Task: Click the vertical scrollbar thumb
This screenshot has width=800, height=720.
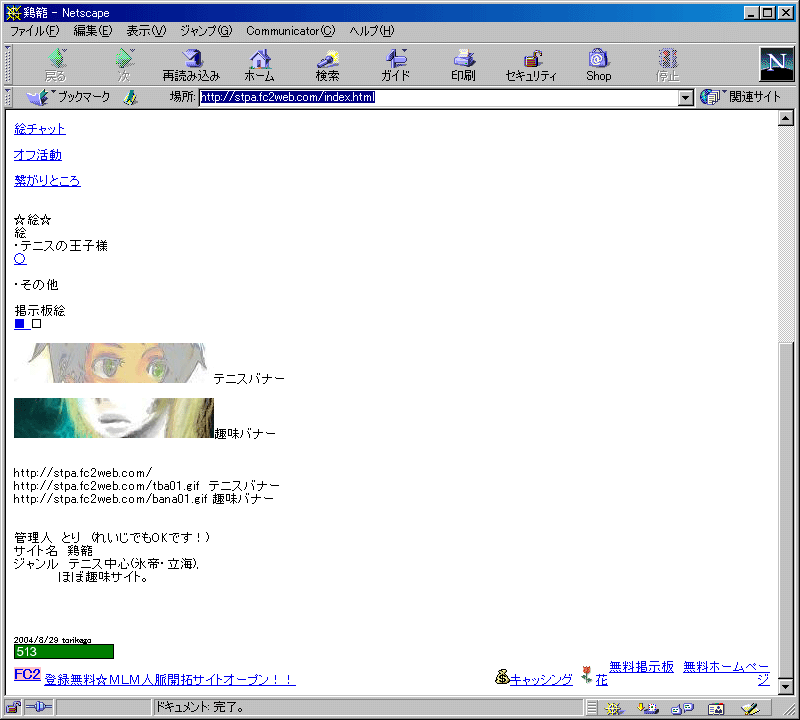Action: click(786, 511)
